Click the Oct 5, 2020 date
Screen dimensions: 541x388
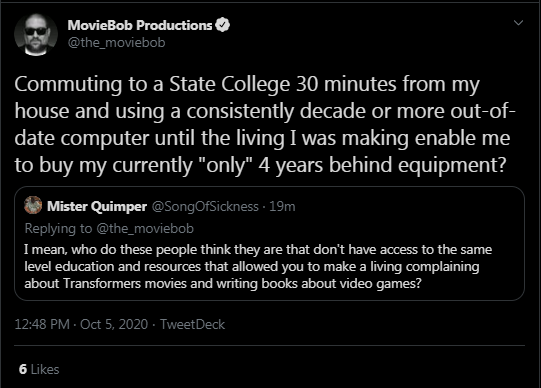coord(114,324)
